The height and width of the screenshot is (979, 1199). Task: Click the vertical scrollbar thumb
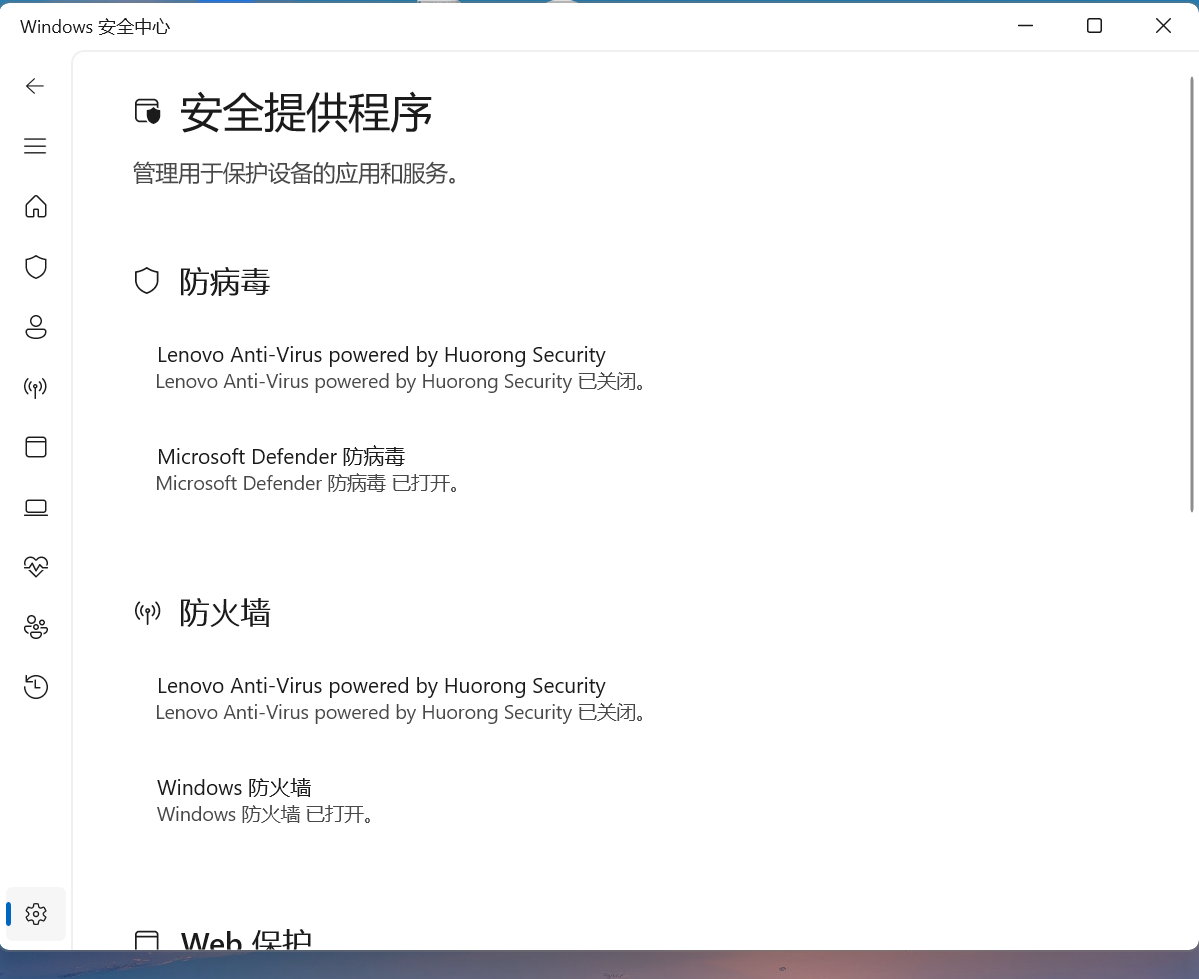(x=1191, y=294)
